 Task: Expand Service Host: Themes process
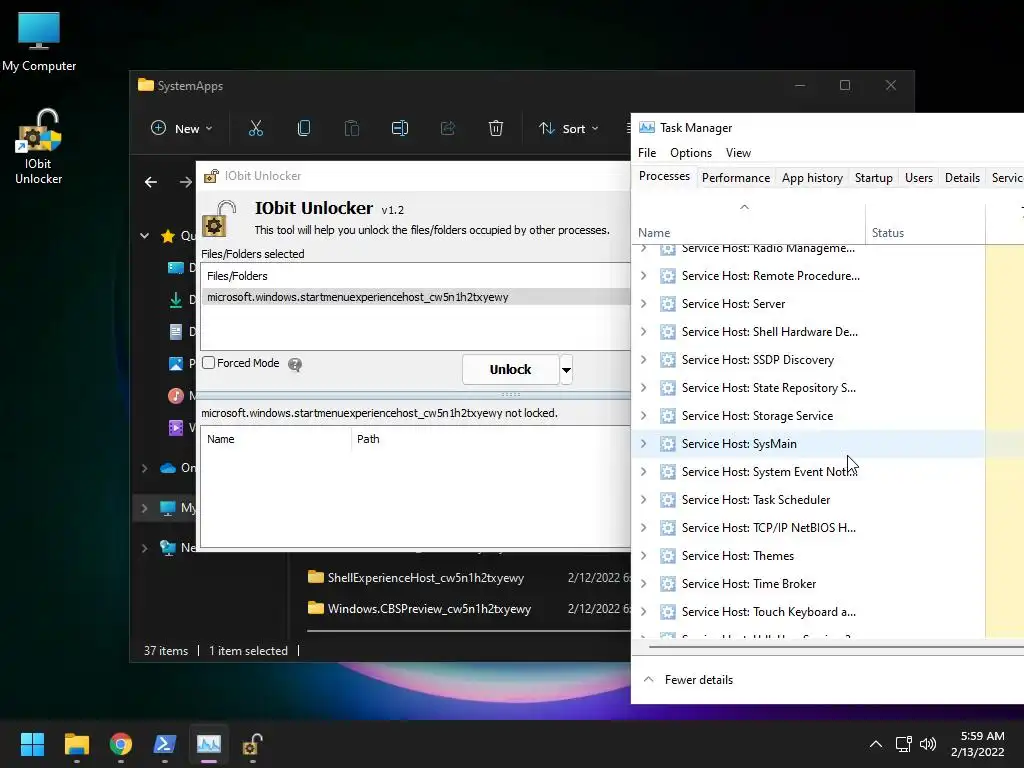pyautogui.click(x=643, y=556)
